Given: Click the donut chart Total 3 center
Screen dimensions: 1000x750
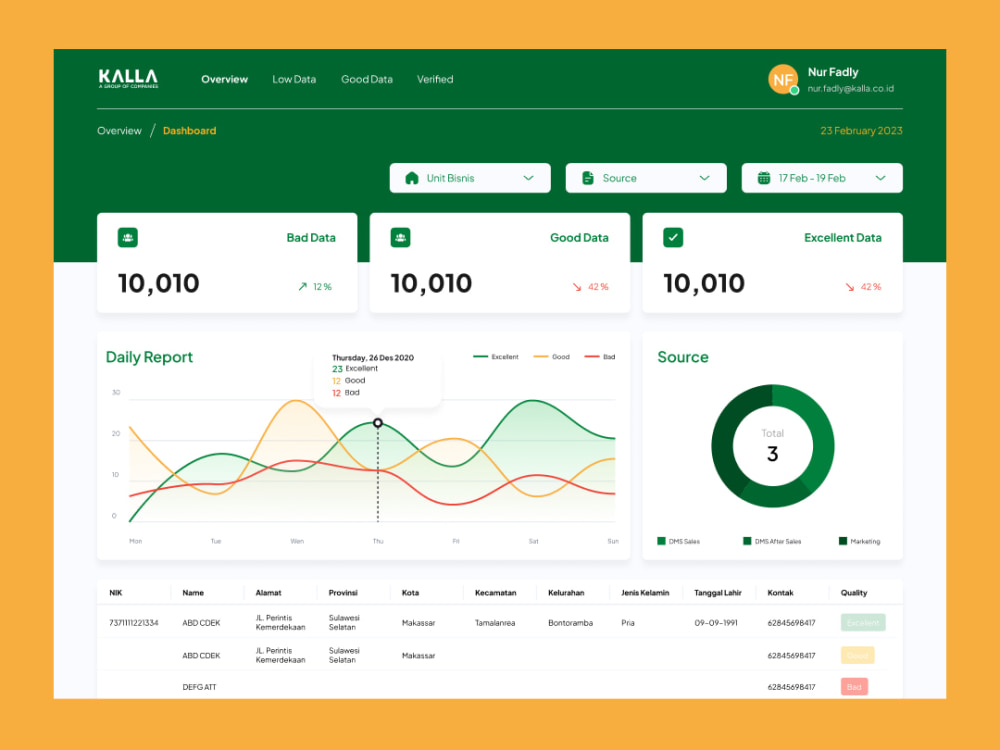Looking at the screenshot, I should pyautogui.click(x=772, y=445).
